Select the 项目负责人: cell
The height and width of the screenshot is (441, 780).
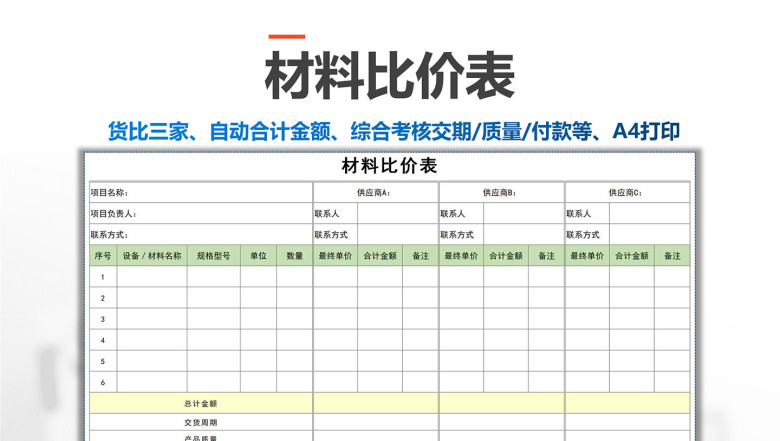201,213
